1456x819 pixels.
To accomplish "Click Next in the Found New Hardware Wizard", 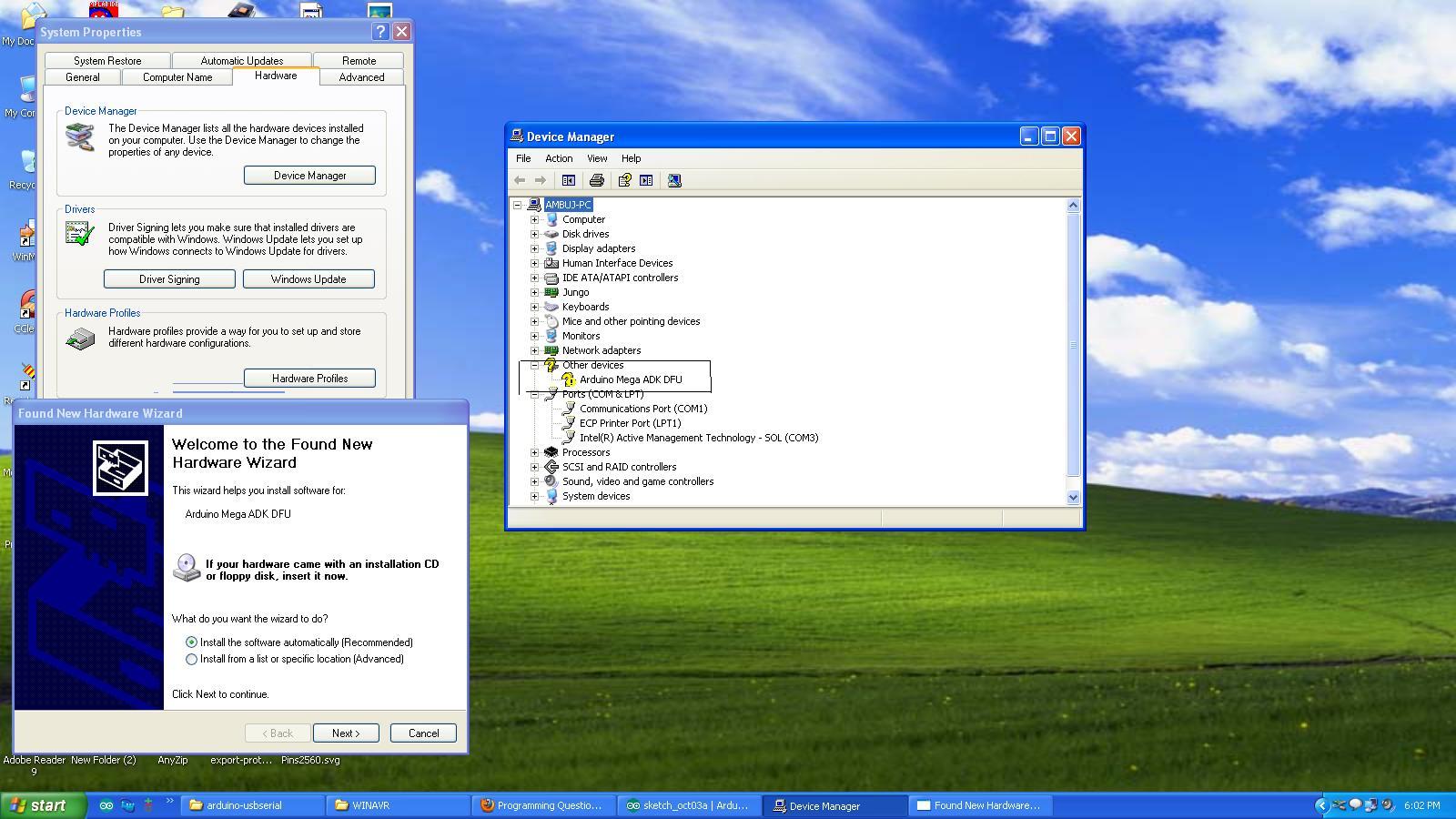I will [x=346, y=733].
